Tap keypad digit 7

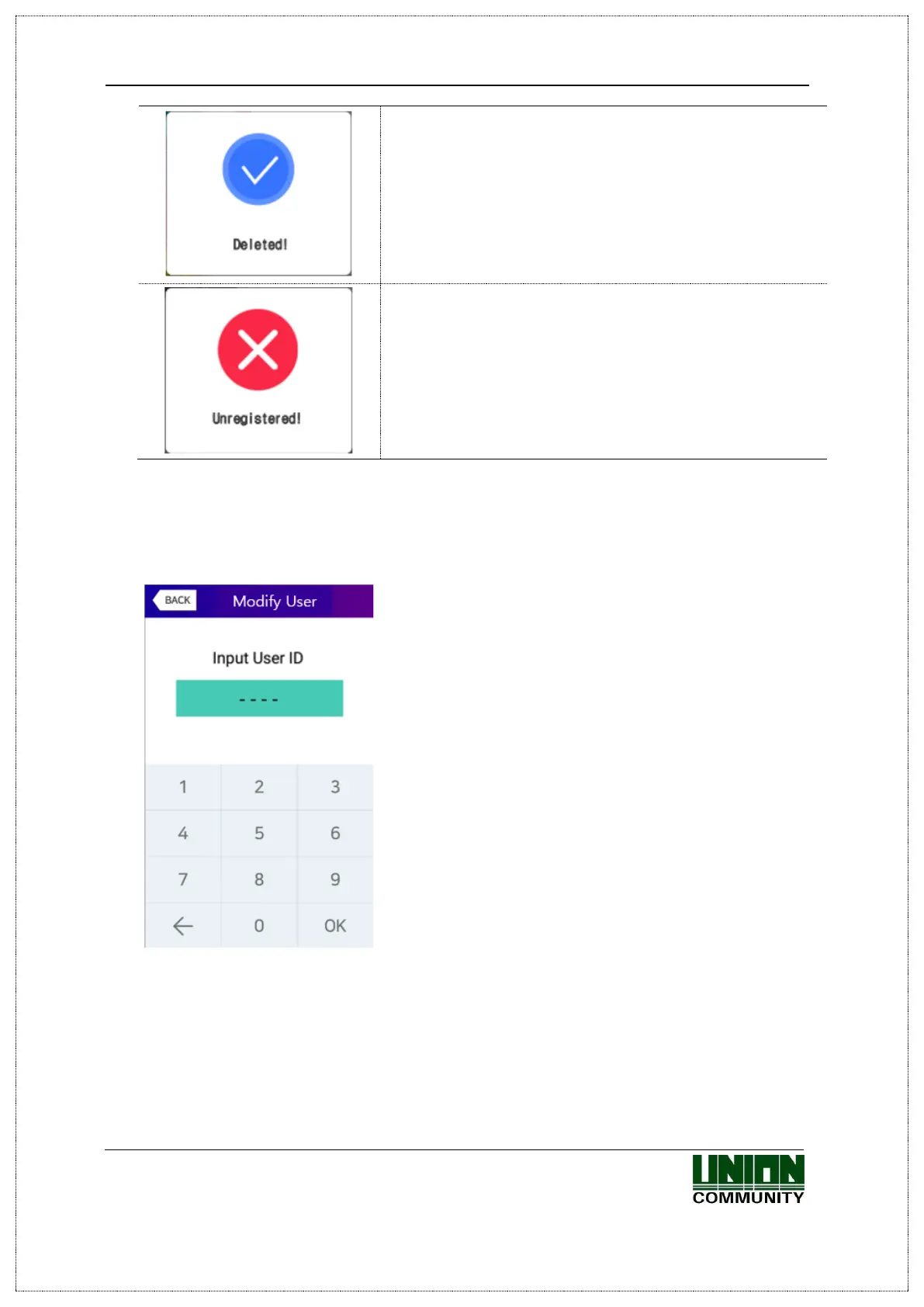(182, 879)
